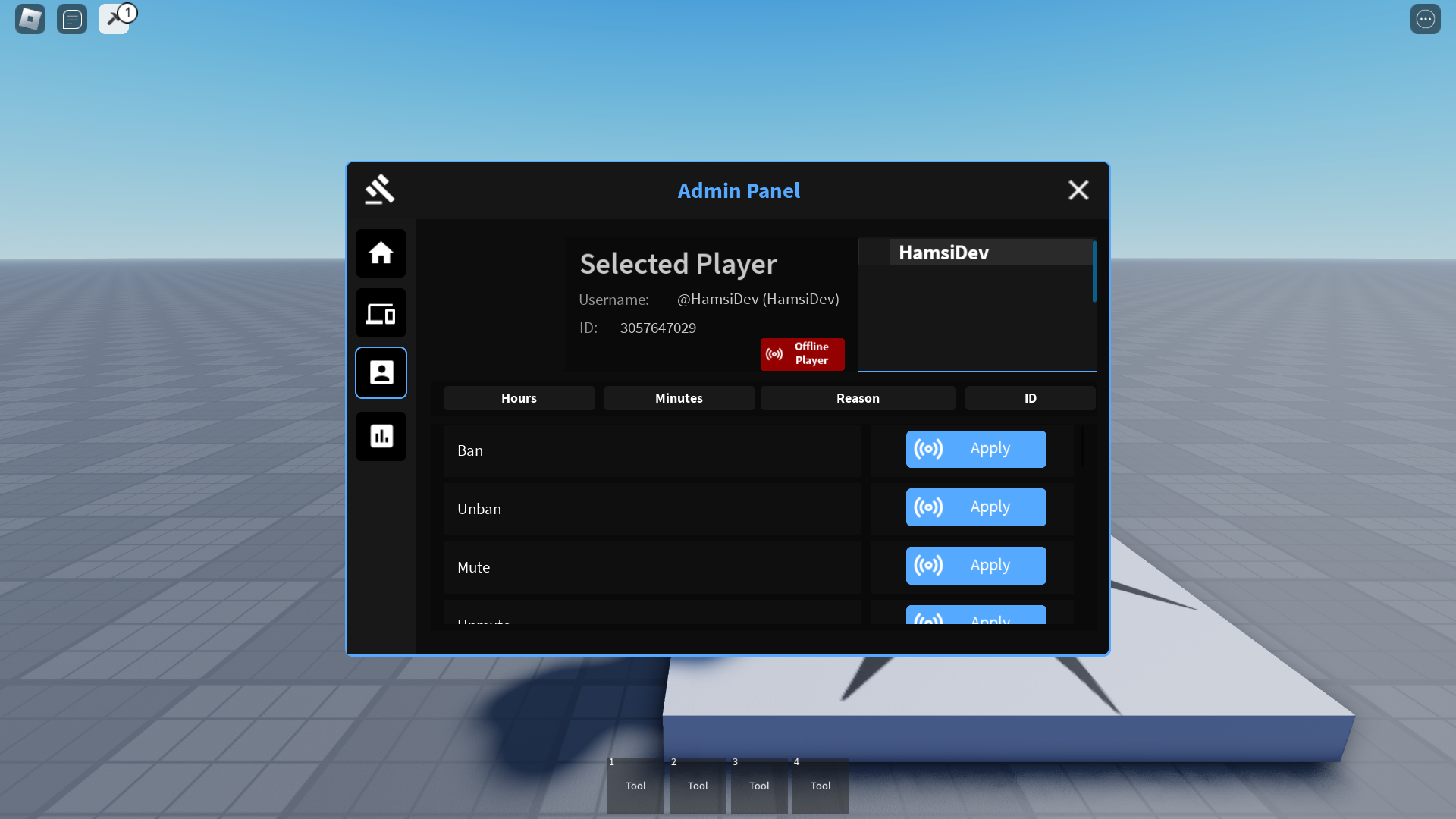
Task: Select the Minutes column header toggle
Action: click(678, 398)
